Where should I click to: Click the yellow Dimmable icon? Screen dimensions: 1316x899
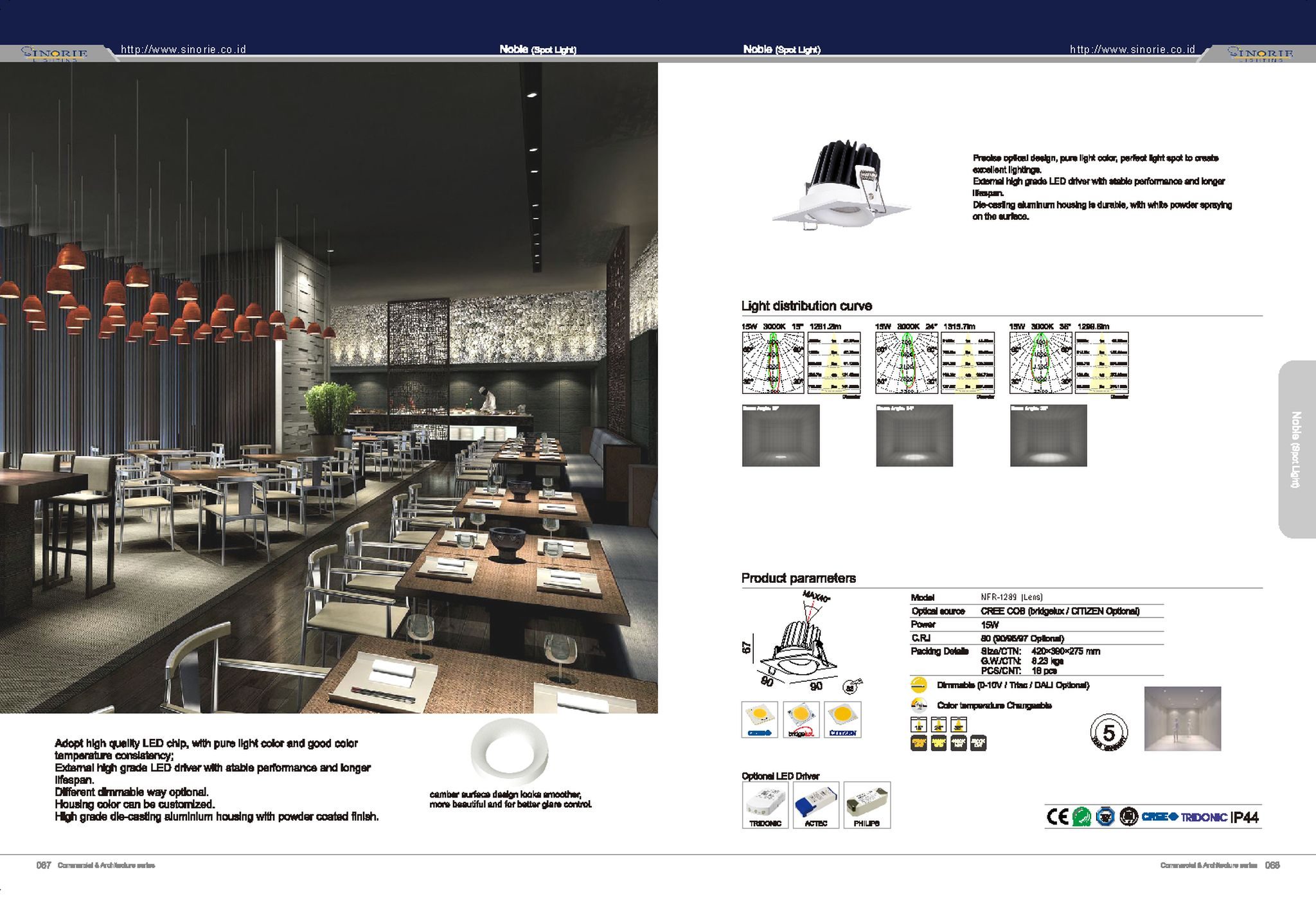point(919,684)
